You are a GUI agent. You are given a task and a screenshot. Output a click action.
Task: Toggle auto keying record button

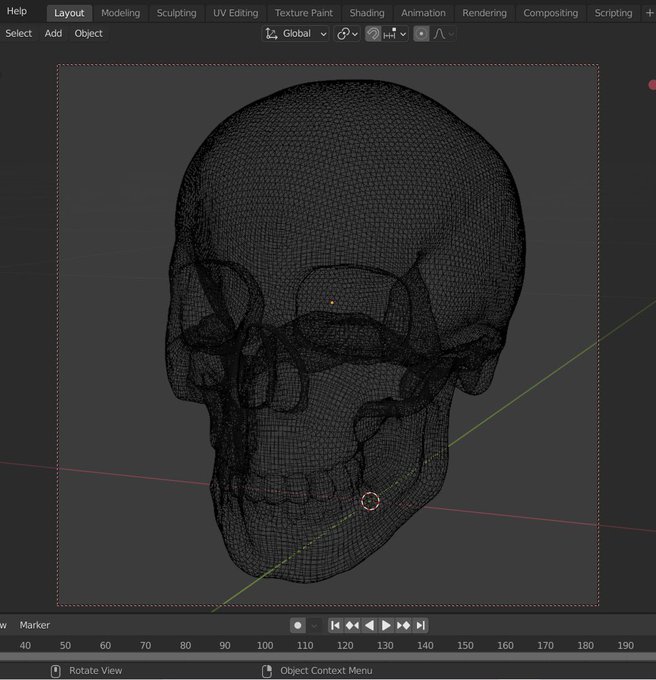point(297,625)
